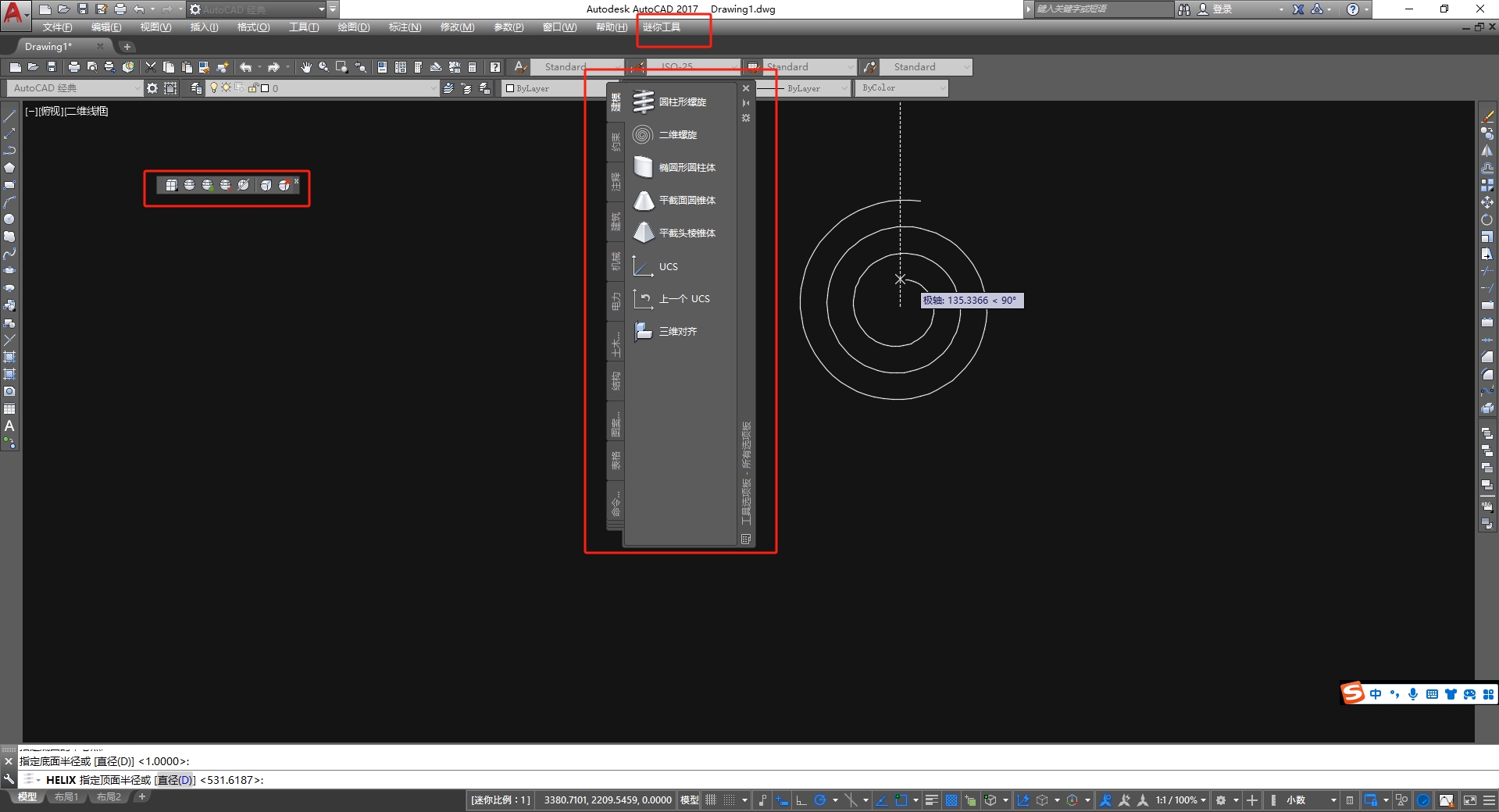Toggle polar tracking in the status bar

(x=820, y=800)
